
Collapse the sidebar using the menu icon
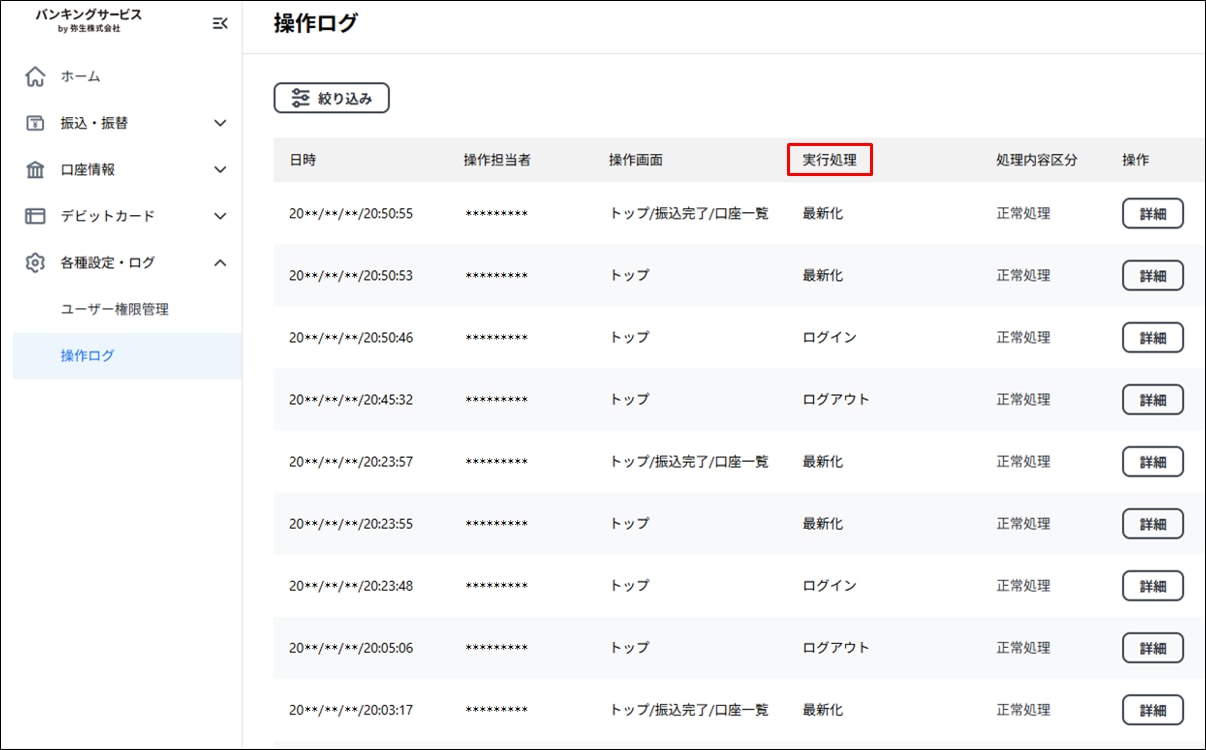point(220,23)
